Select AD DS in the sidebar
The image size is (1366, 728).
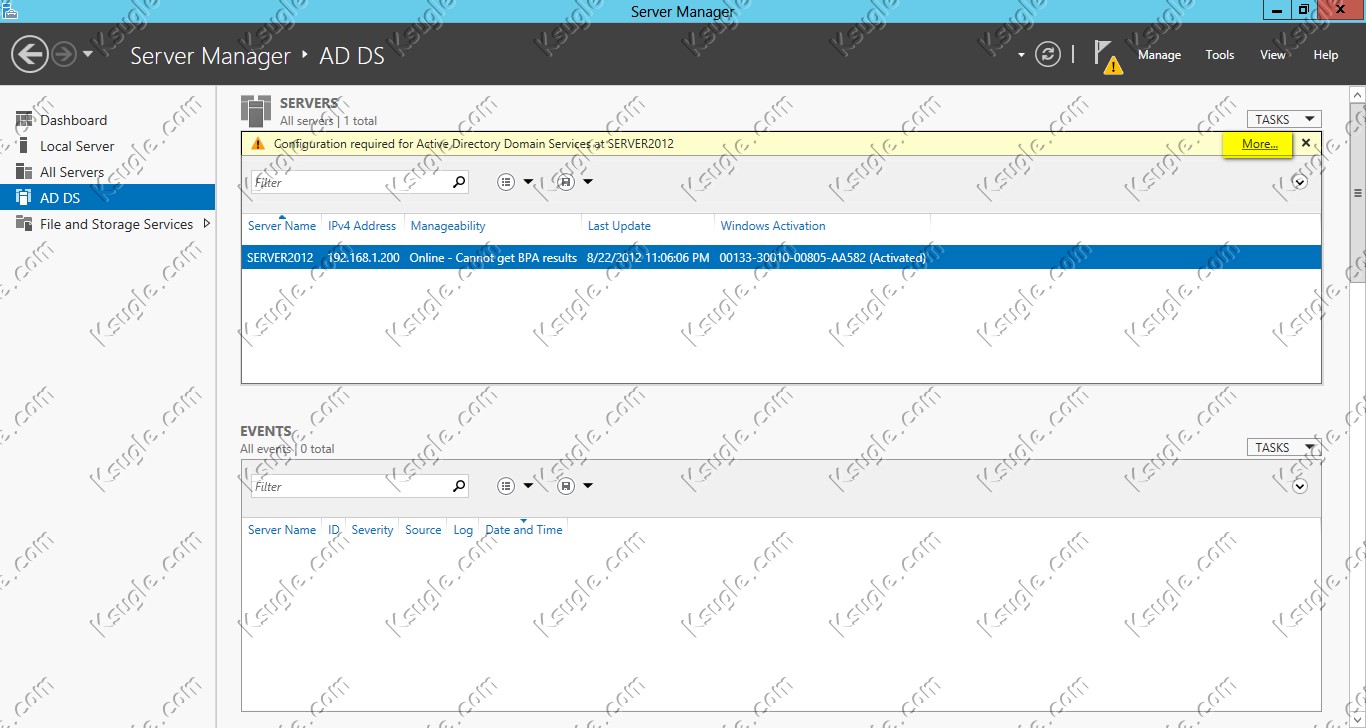point(107,198)
